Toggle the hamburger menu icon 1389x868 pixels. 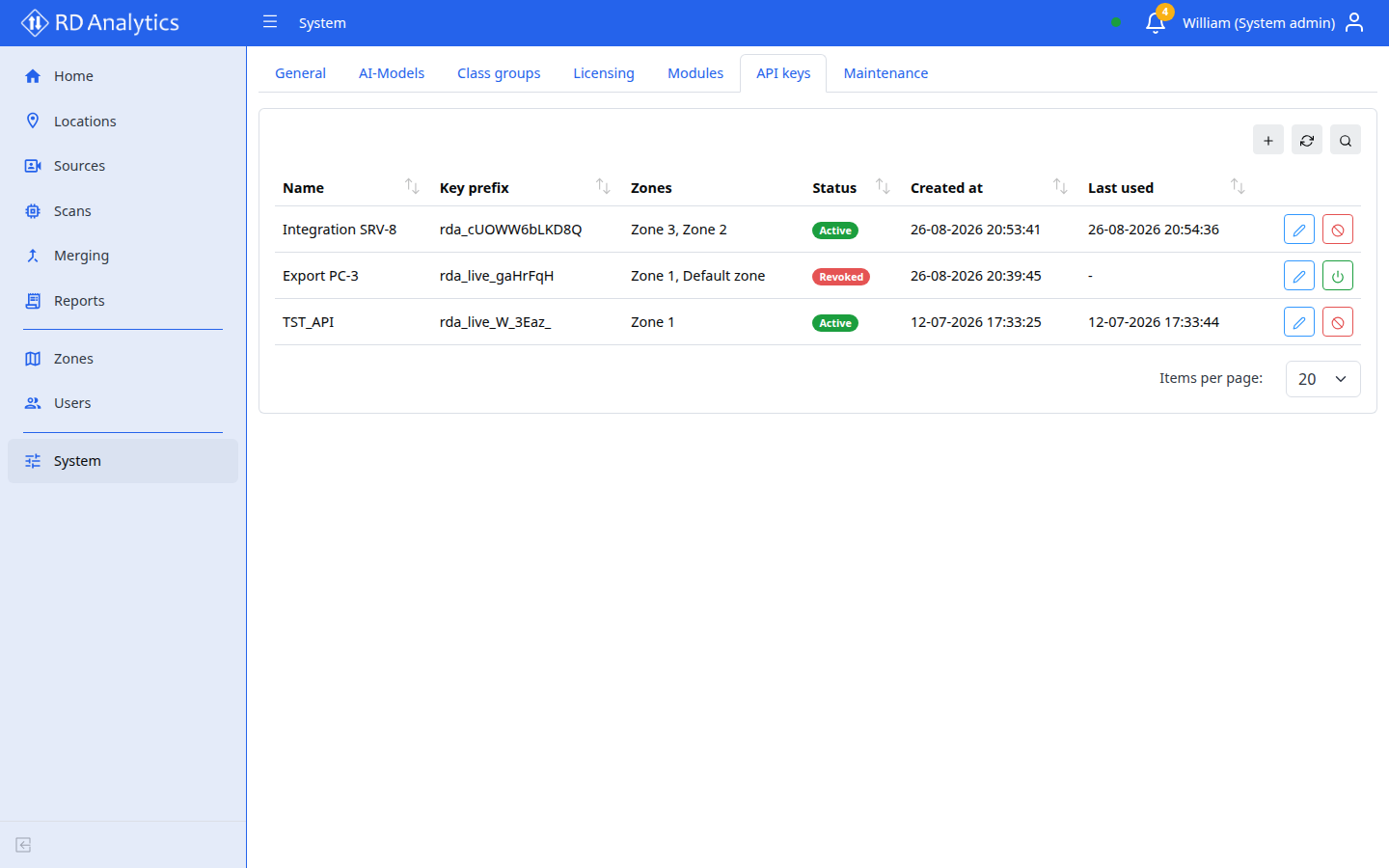tap(270, 22)
